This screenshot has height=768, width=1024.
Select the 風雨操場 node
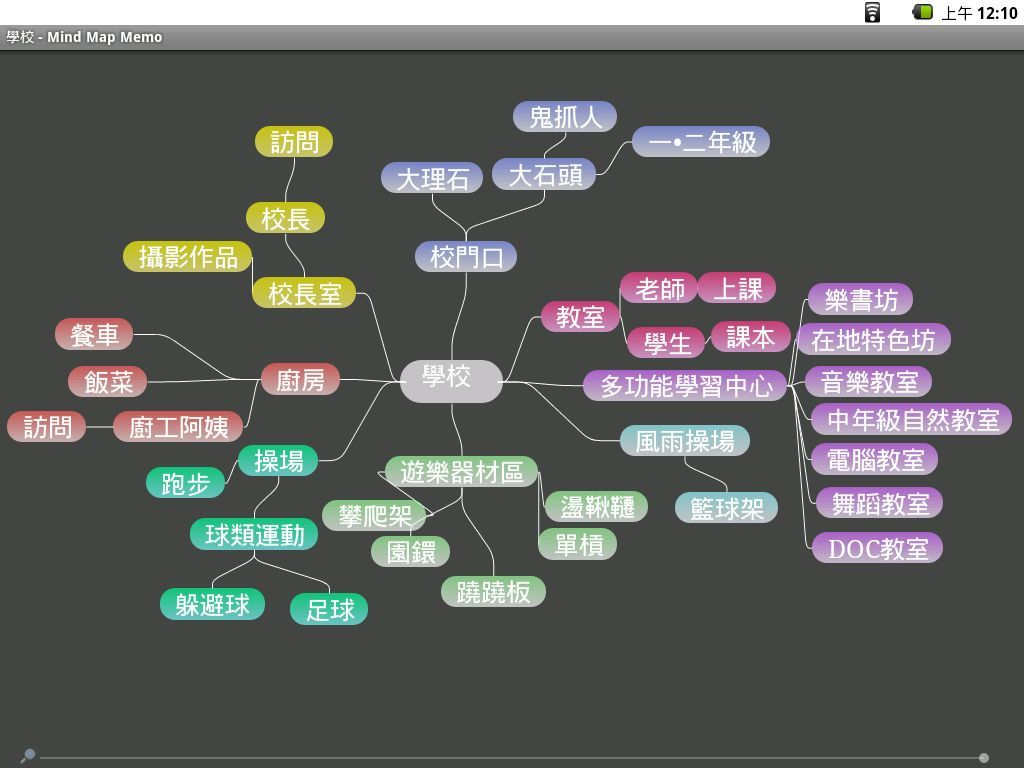(x=685, y=441)
